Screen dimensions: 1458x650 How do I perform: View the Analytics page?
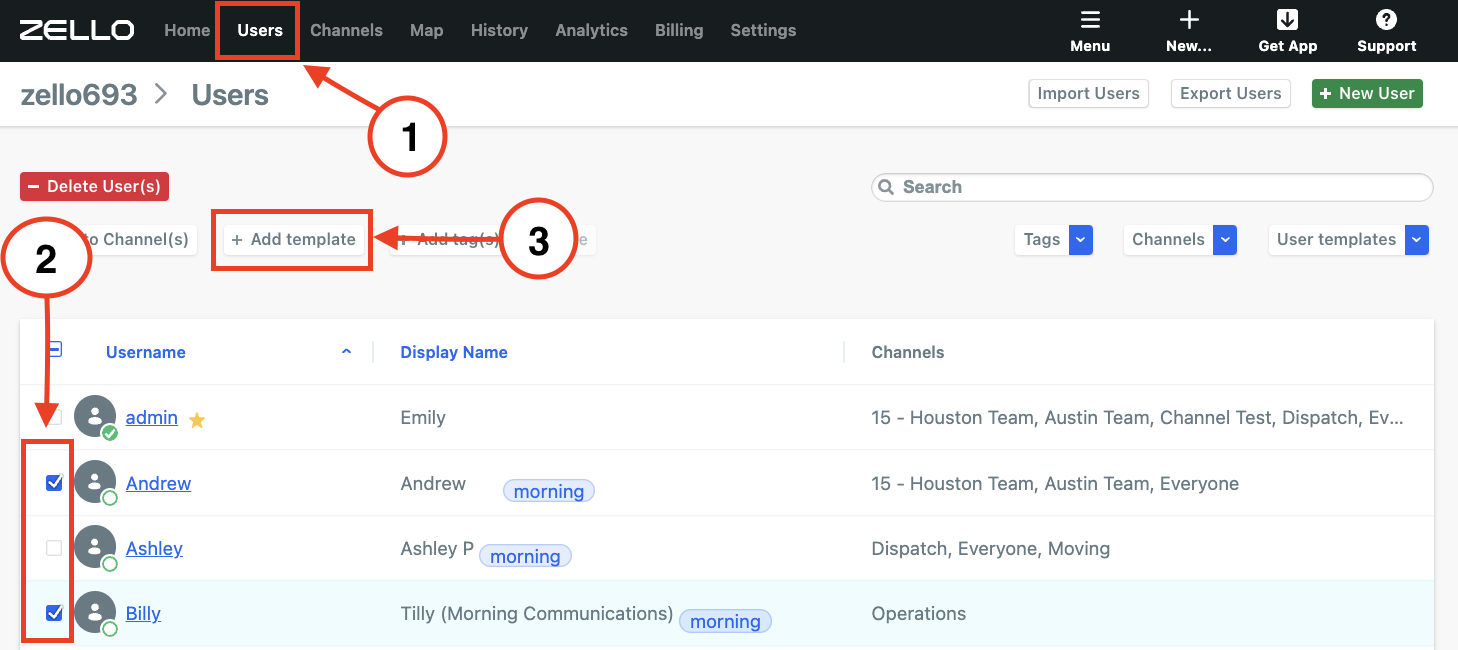[x=591, y=30]
